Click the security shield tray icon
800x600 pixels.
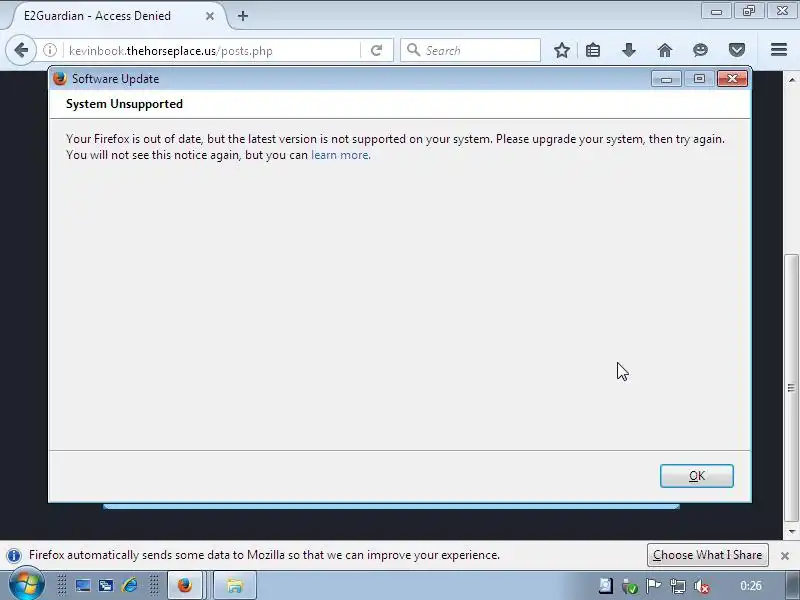coord(630,586)
